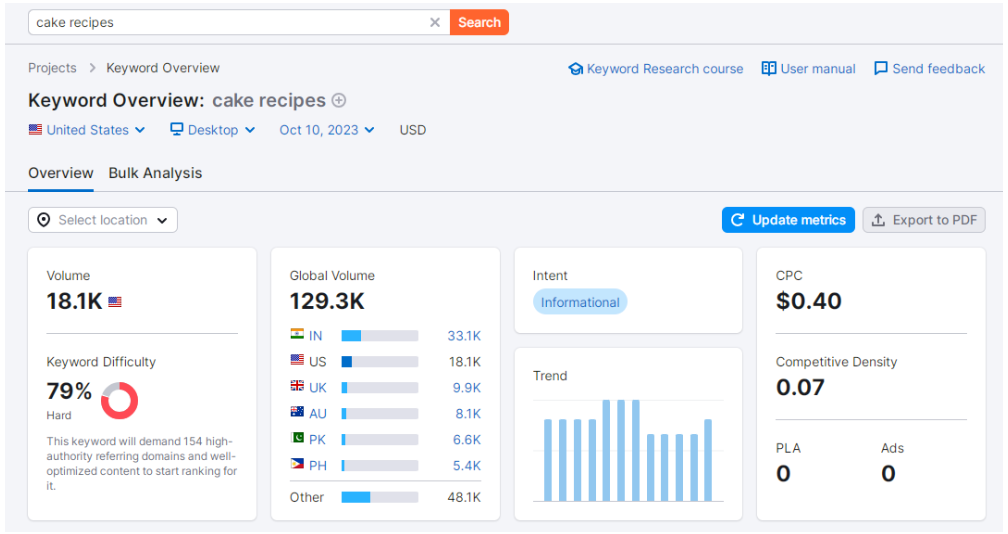Click the India flag in Global Volume
Viewport: 1008px width, 534px height.
(x=297, y=335)
